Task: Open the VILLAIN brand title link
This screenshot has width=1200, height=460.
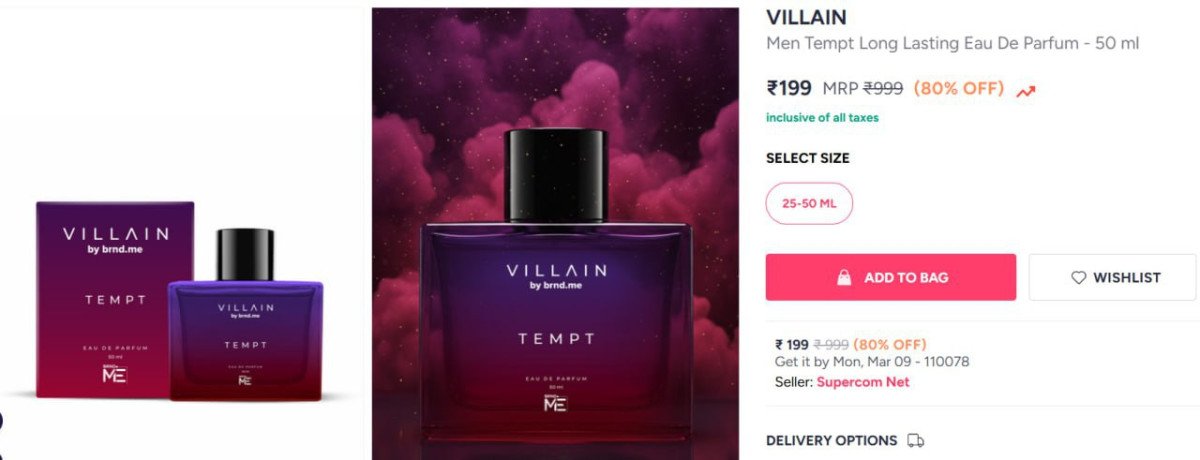Action: pos(806,17)
